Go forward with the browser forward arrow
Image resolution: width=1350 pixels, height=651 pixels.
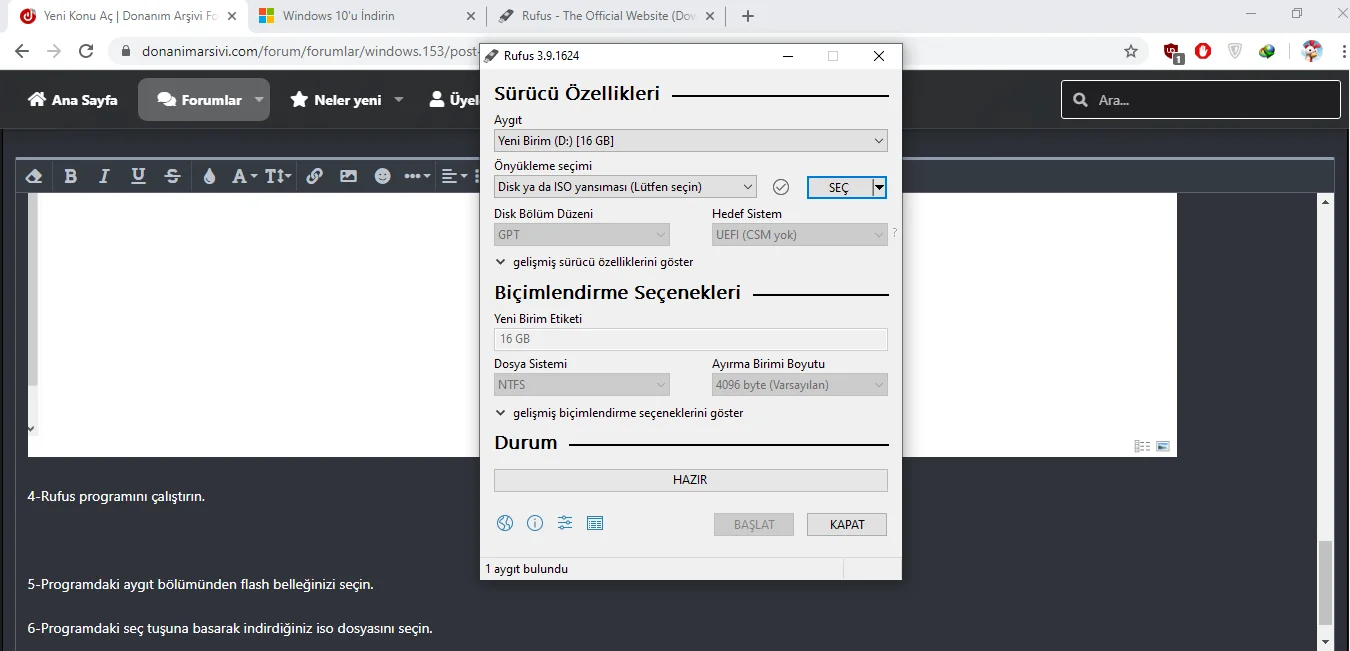[54, 51]
